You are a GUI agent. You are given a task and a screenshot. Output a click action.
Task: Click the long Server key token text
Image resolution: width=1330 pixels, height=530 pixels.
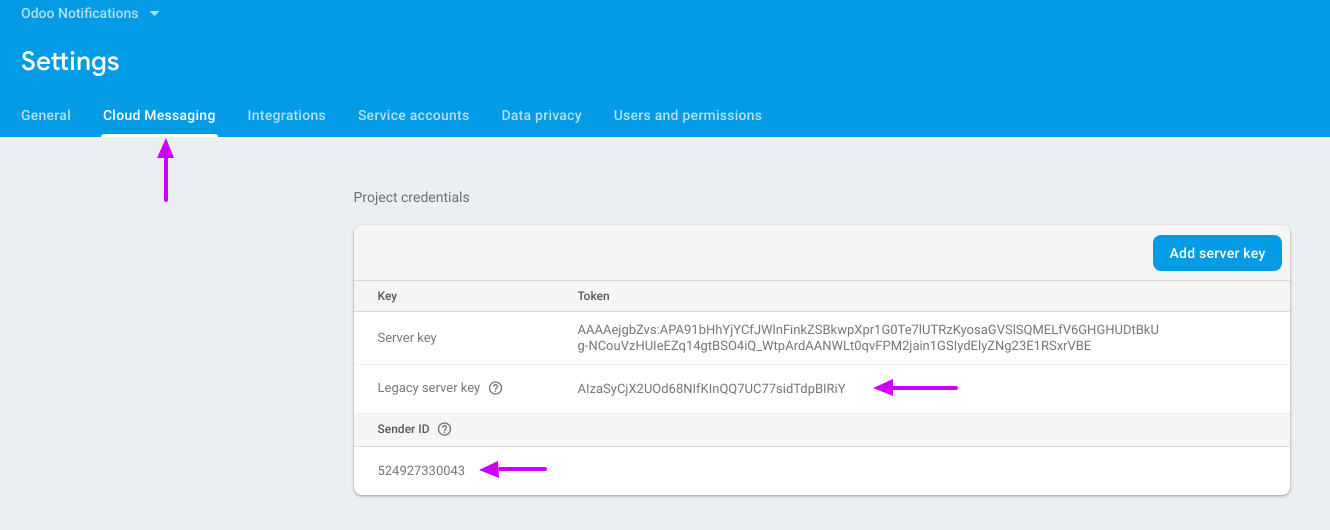pyautogui.click(x=867, y=338)
